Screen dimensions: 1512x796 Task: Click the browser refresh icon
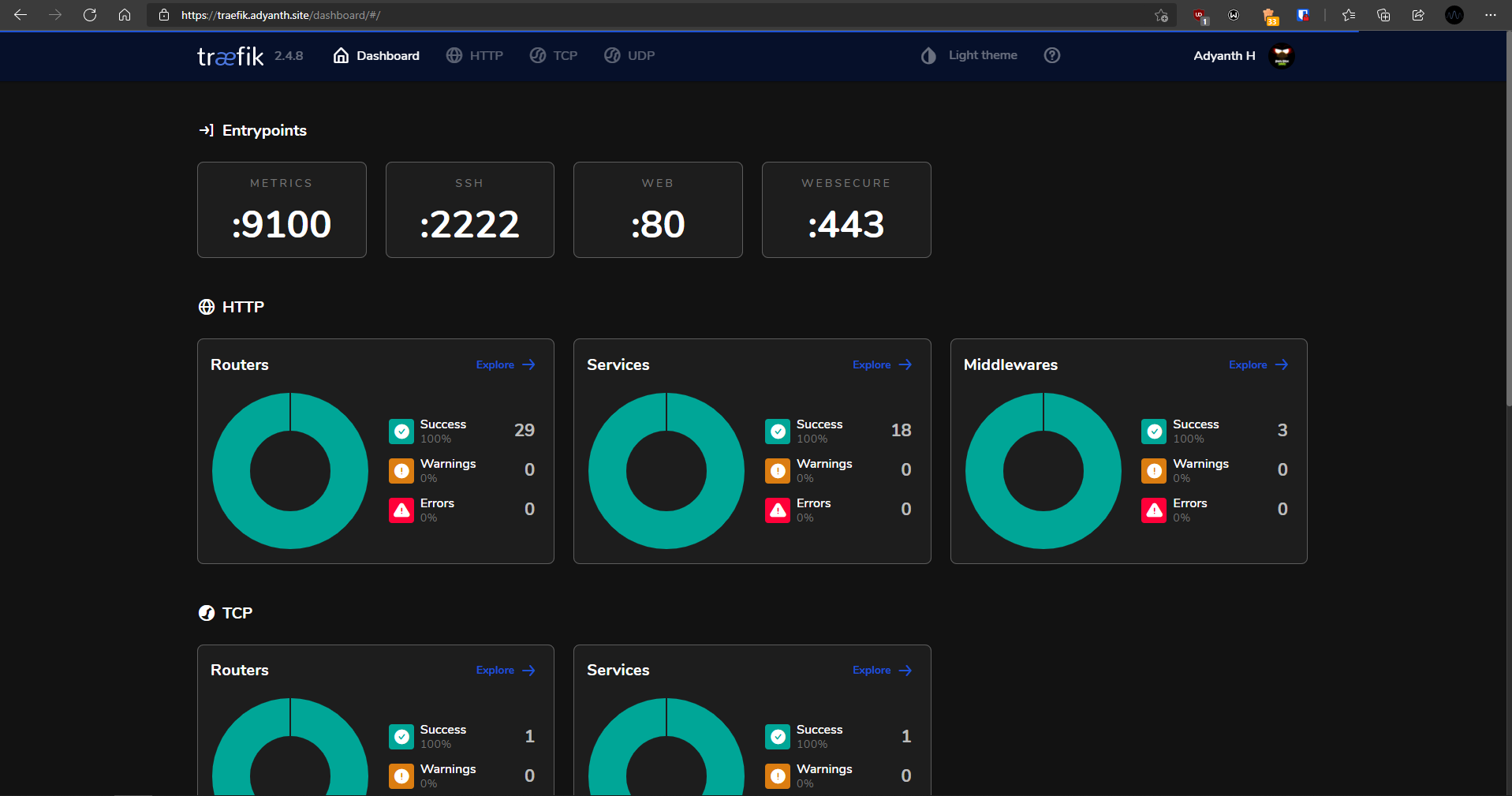point(90,15)
